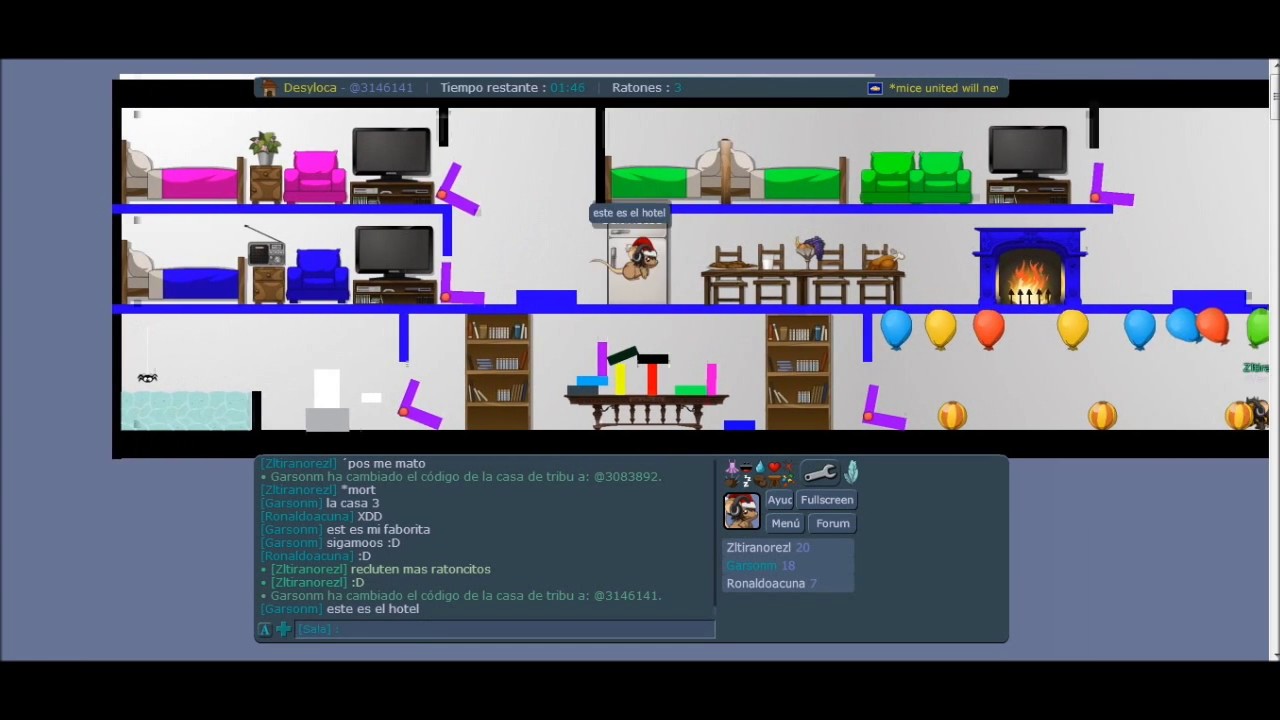Select the laughing mouth emote icon
Viewport: 1280px width, 720px height.
[x=746, y=467]
